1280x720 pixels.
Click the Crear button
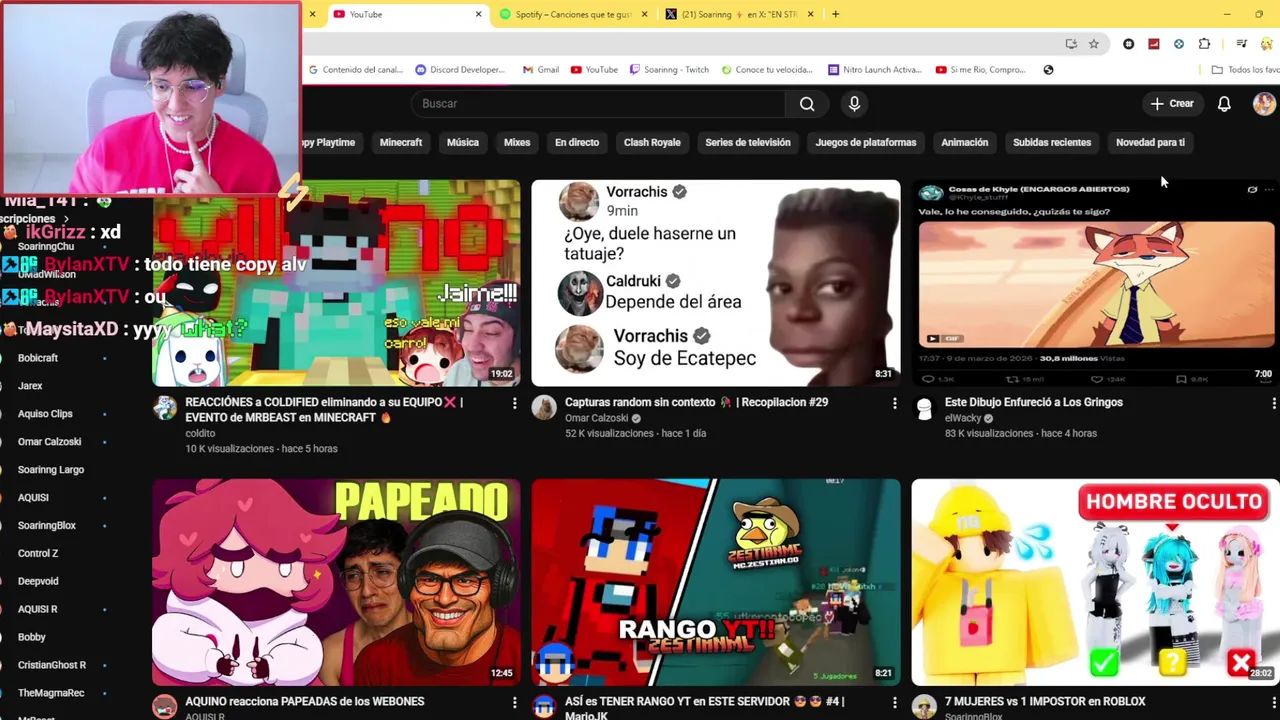pyautogui.click(x=1172, y=104)
